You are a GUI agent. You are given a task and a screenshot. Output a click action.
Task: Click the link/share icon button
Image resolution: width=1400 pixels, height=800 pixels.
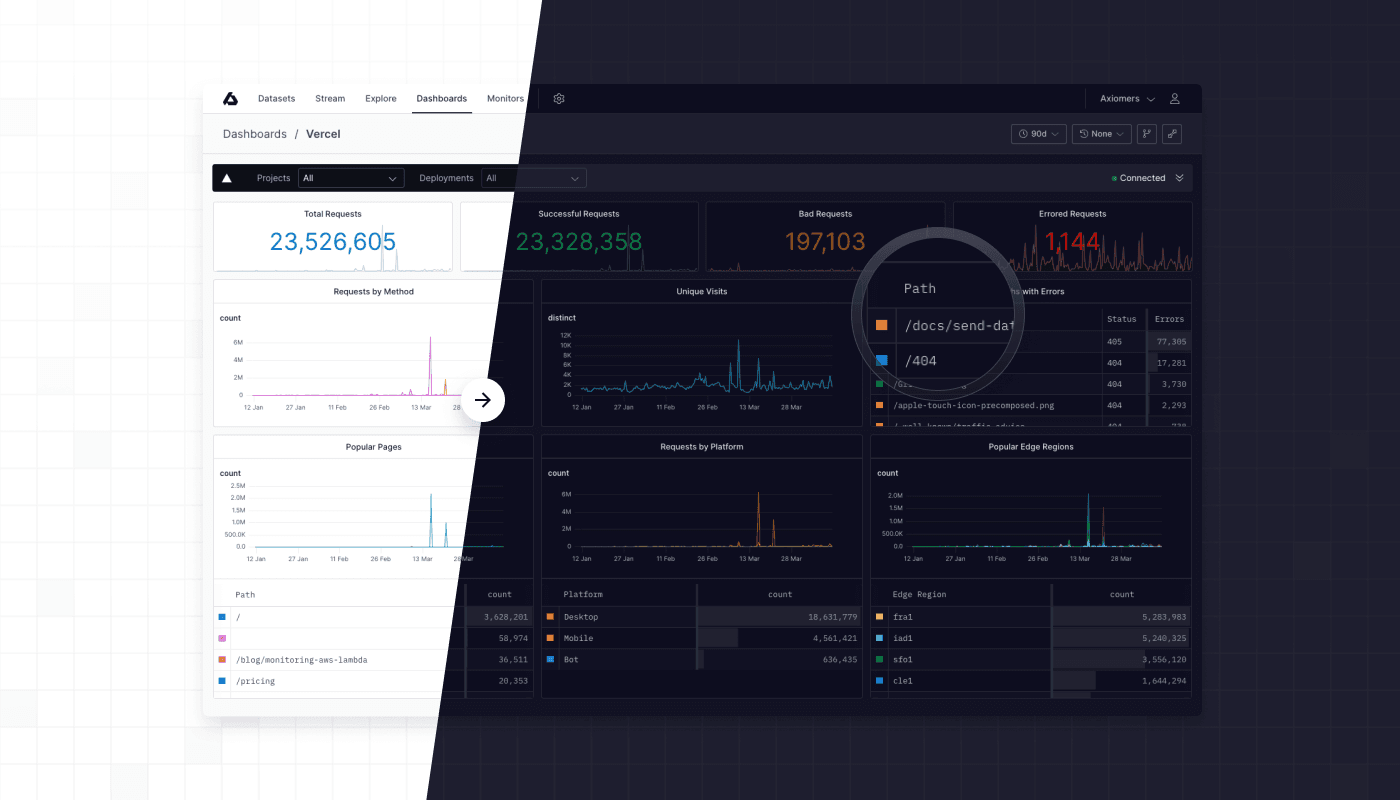(x=1171, y=134)
